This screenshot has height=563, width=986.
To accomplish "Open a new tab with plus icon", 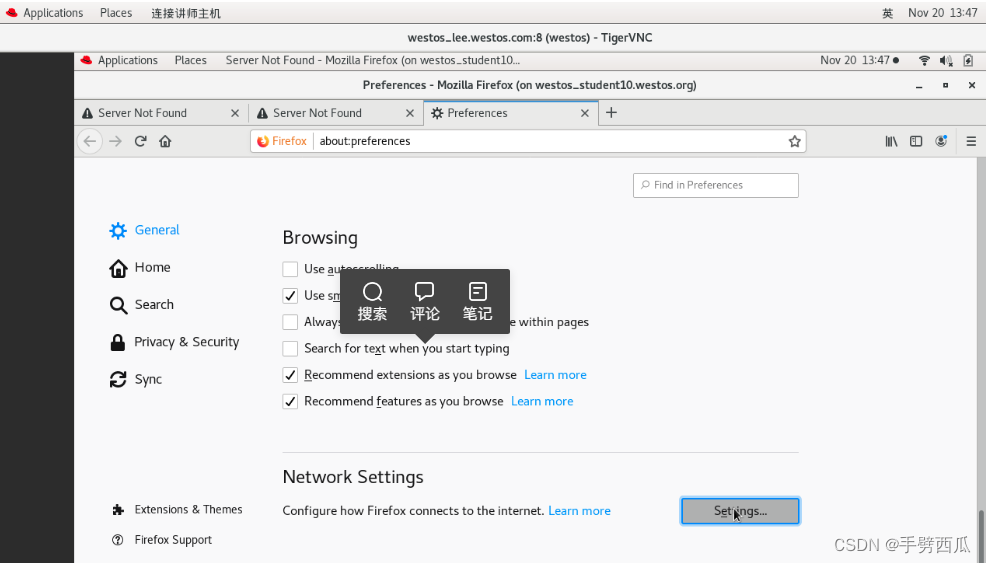I will (611, 113).
